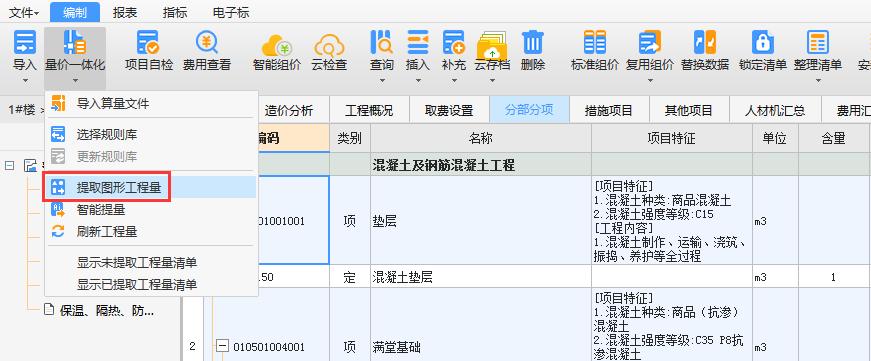Choose 显示未提取工程量清单
The width and height of the screenshot is (871, 361).
[151, 263]
